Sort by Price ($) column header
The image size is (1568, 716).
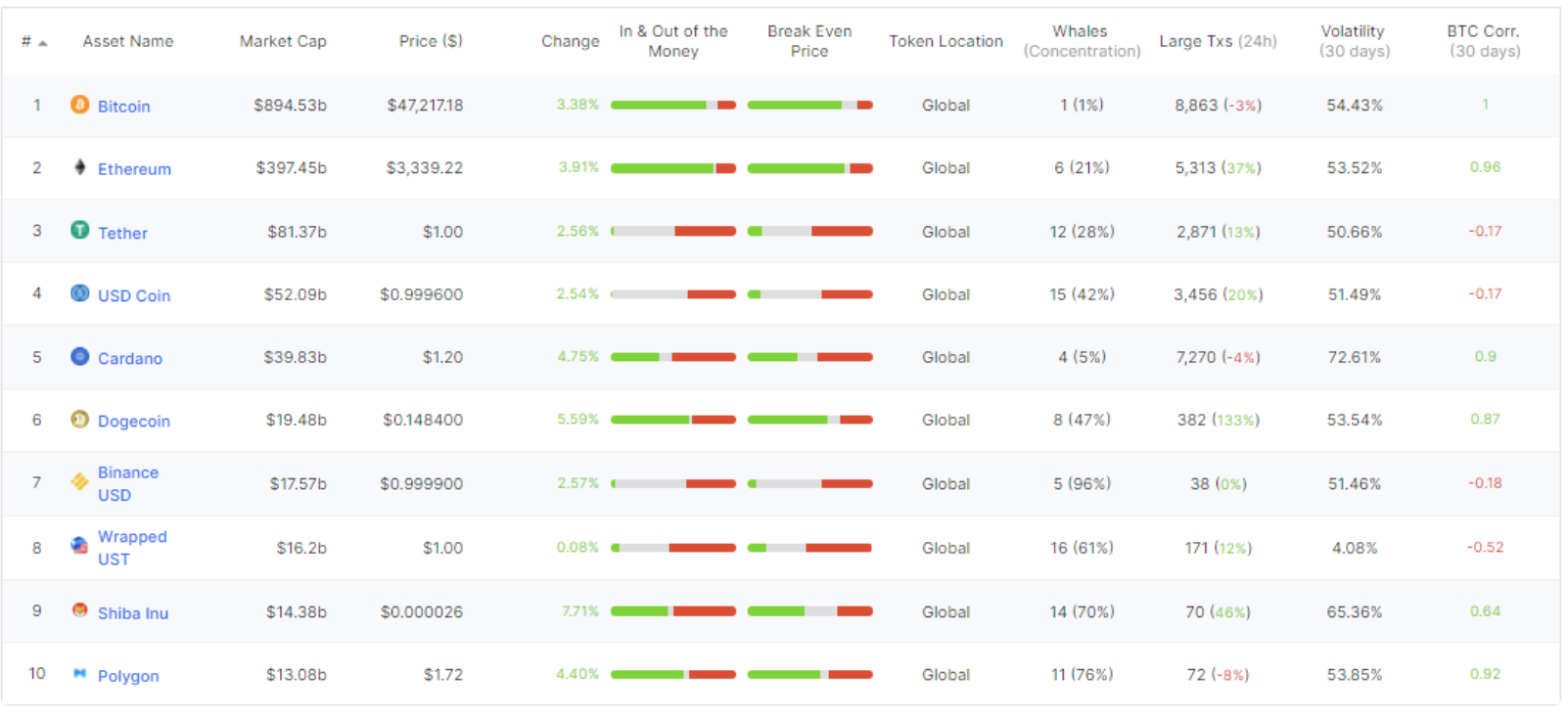click(x=431, y=41)
